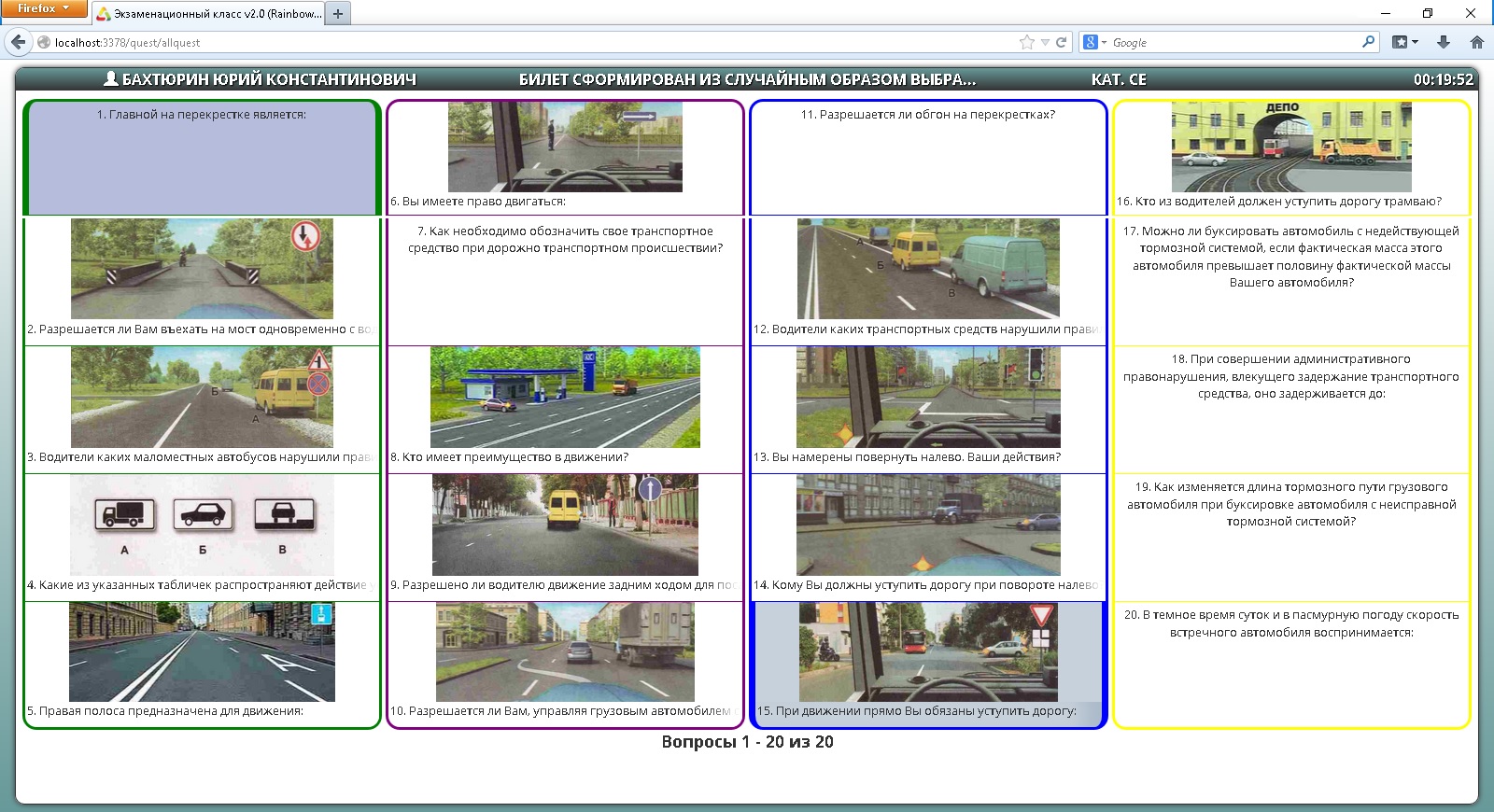Open question 20 about oncoming car speed at night
1494x812 pixels.
pyautogui.click(x=1291, y=664)
